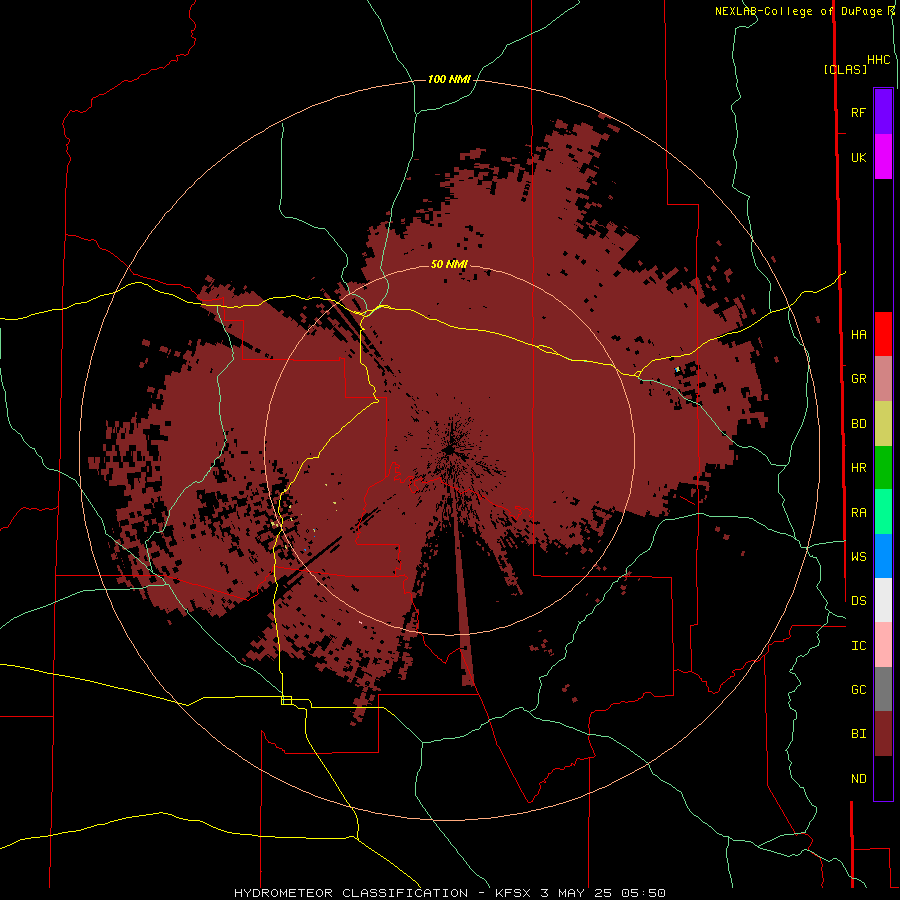Click the 100 NMI range ring label
The image size is (900, 900).
coord(449,79)
